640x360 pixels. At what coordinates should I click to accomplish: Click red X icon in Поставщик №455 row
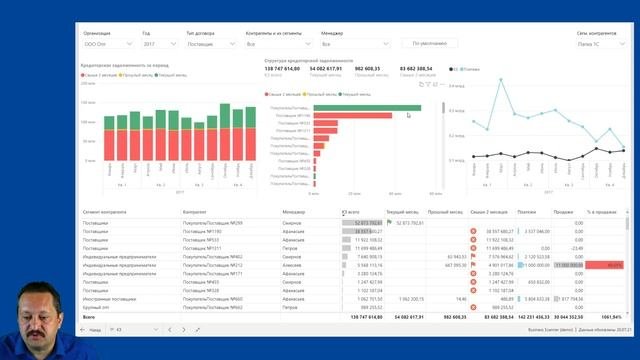473,282
